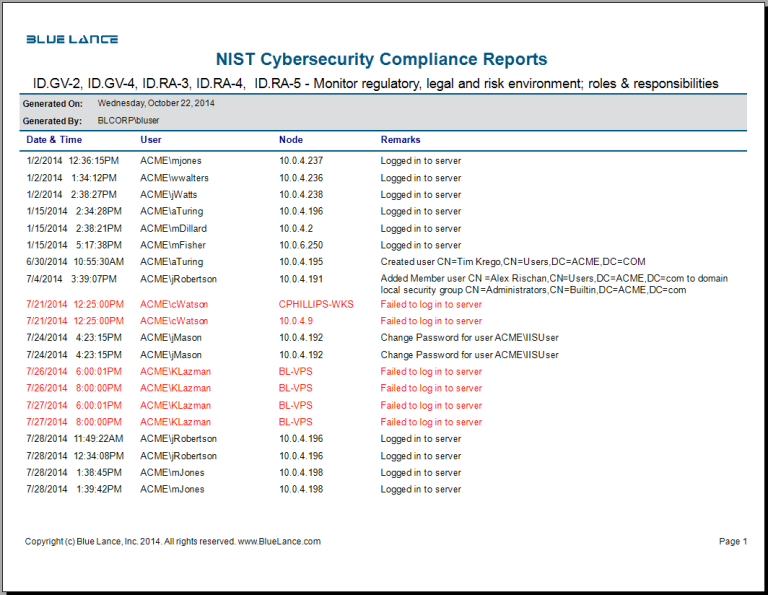
Task: Select the Added Member user Alex Rischan remark
Action: (554, 284)
